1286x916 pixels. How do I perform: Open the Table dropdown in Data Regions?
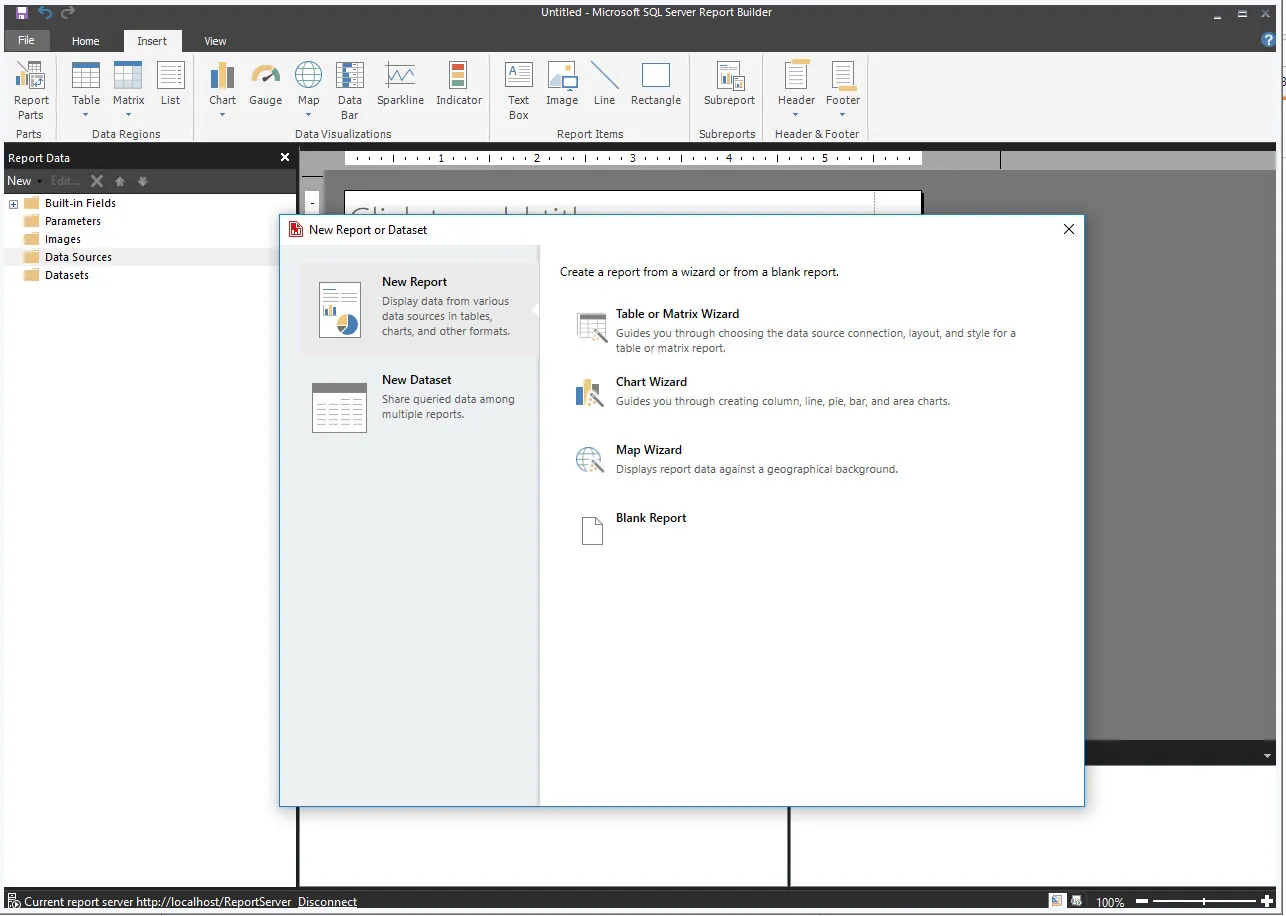pyautogui.click(x=86, y=115)
